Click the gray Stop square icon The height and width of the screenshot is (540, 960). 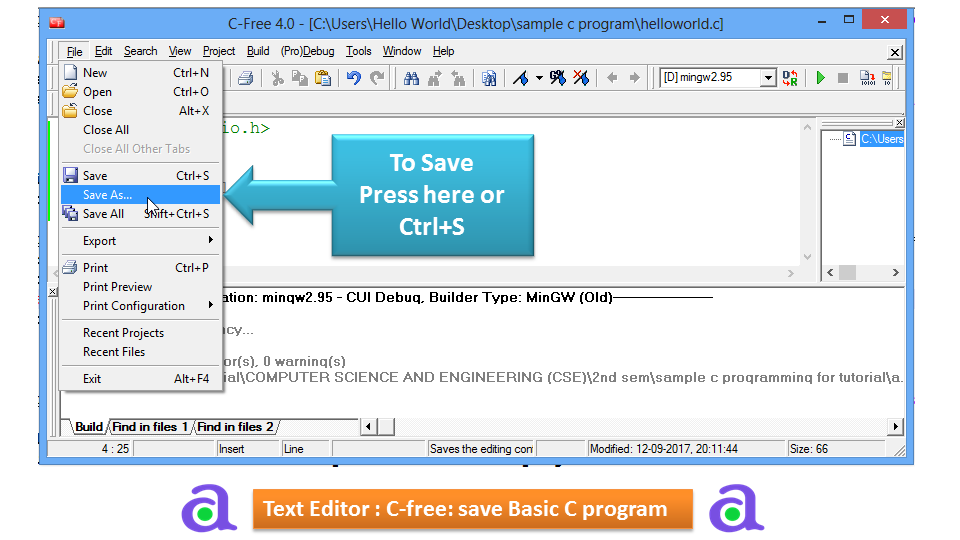(843, 78)
